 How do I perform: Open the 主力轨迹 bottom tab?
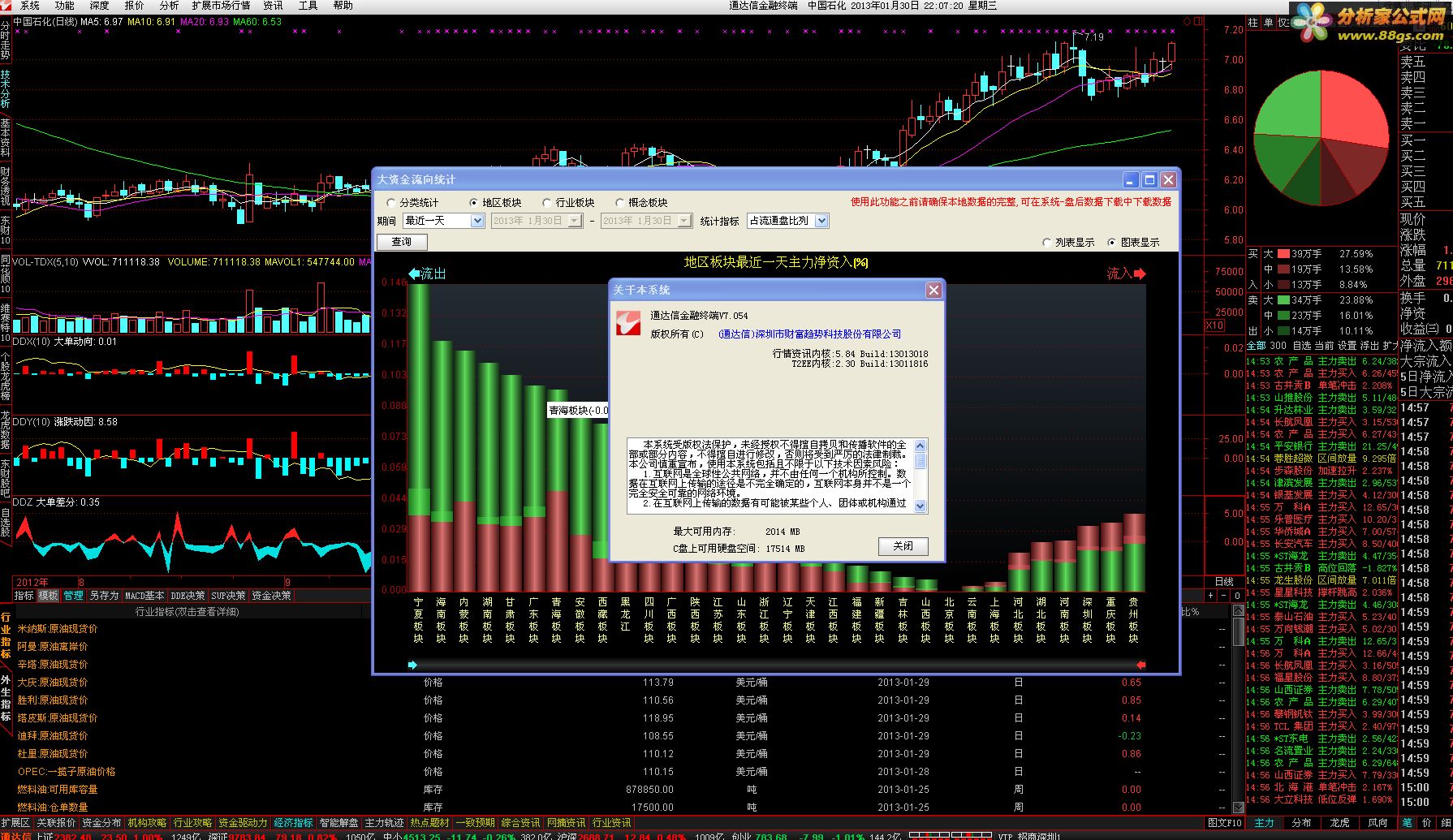tap(384, 823)
